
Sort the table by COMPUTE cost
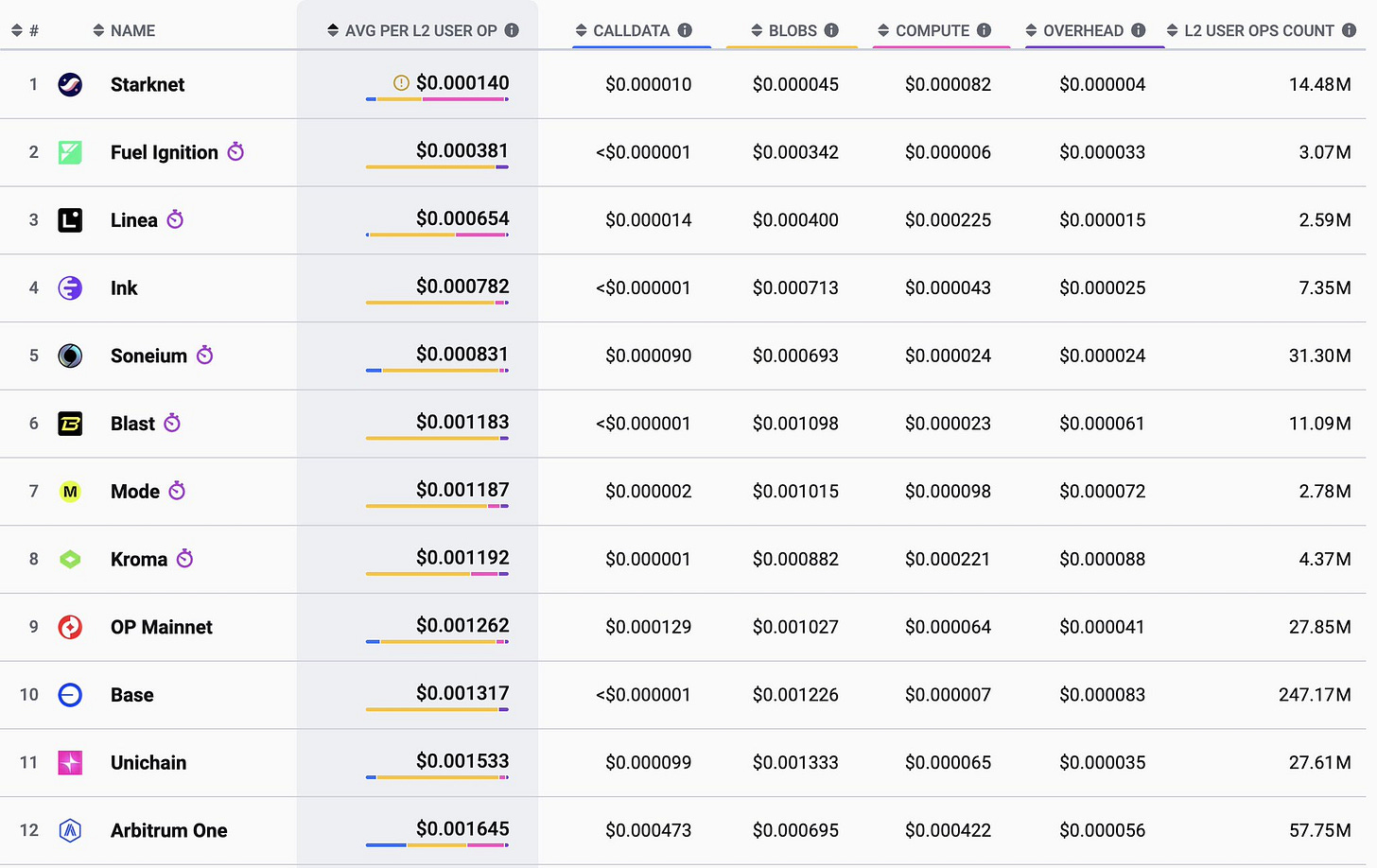[x=924, y=31]
